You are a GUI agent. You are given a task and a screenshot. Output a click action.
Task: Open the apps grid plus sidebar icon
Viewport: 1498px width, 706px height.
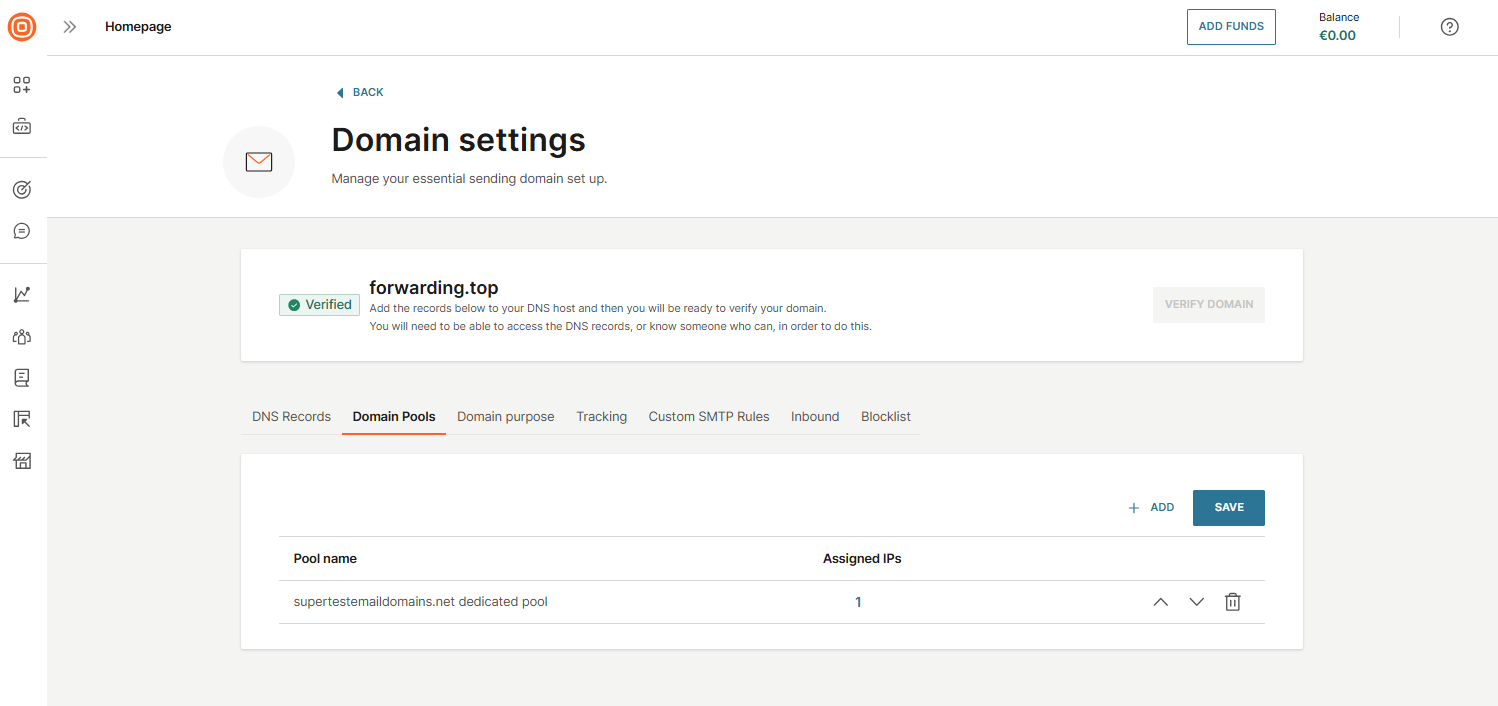pyautogui.click(x=22, y=85)
